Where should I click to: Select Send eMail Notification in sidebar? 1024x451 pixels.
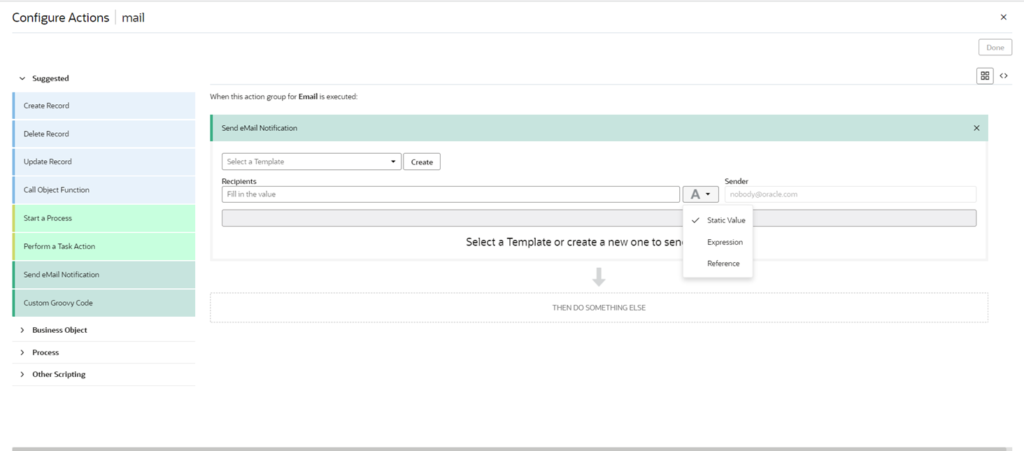coord(103,275)
